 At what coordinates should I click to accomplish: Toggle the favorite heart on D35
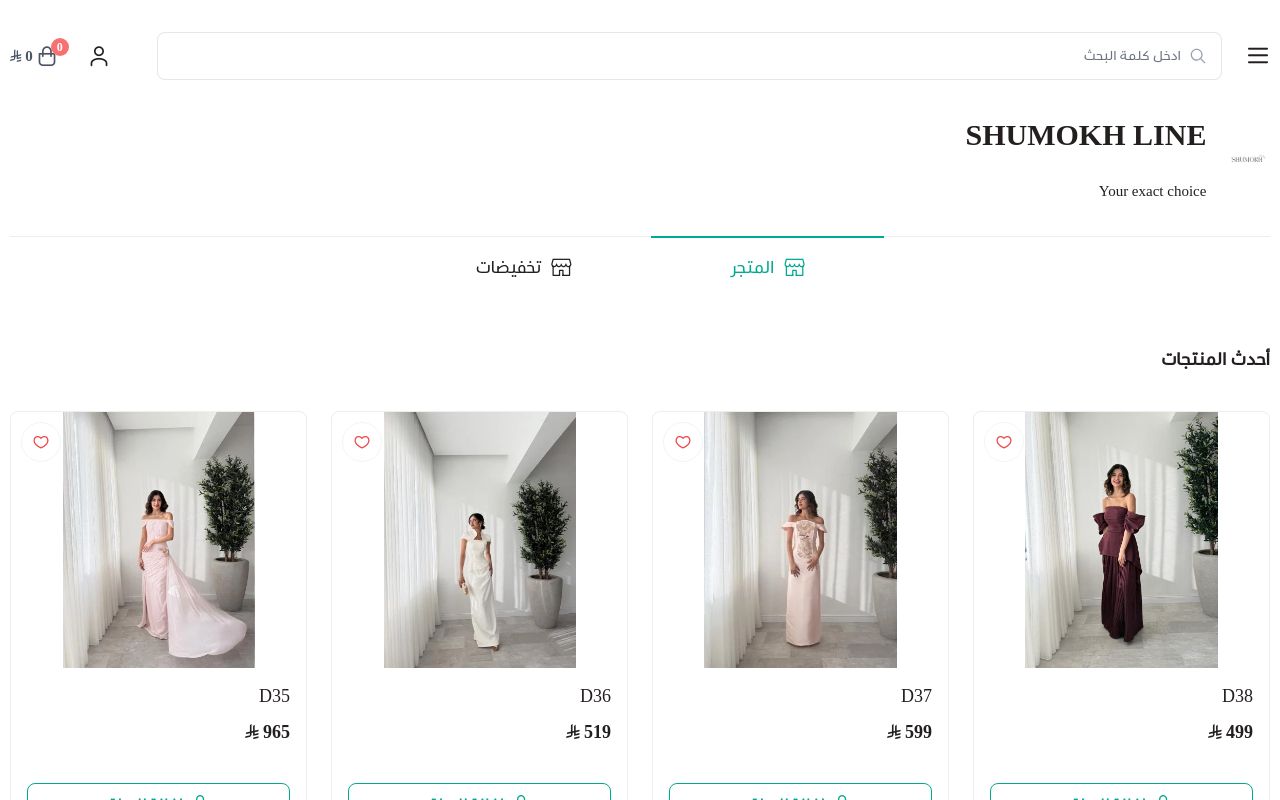[x=41, y=442]
